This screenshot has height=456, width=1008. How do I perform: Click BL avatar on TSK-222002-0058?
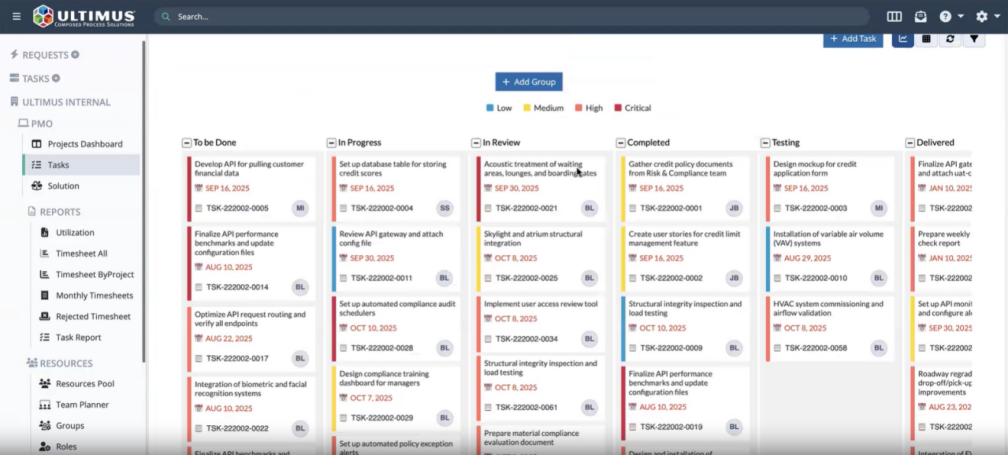tap(879, 348)
